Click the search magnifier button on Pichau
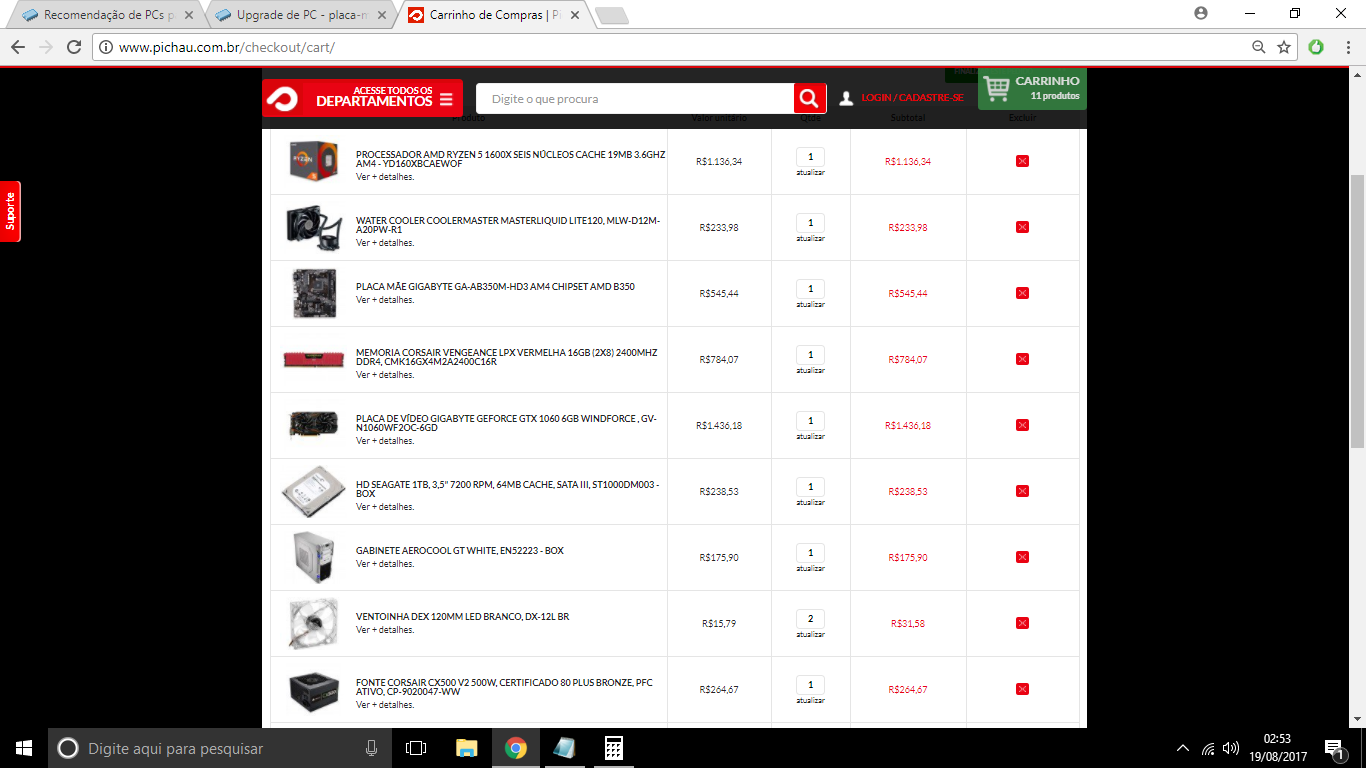Screen dimensions: 1366x768 (x=810, y=98)
